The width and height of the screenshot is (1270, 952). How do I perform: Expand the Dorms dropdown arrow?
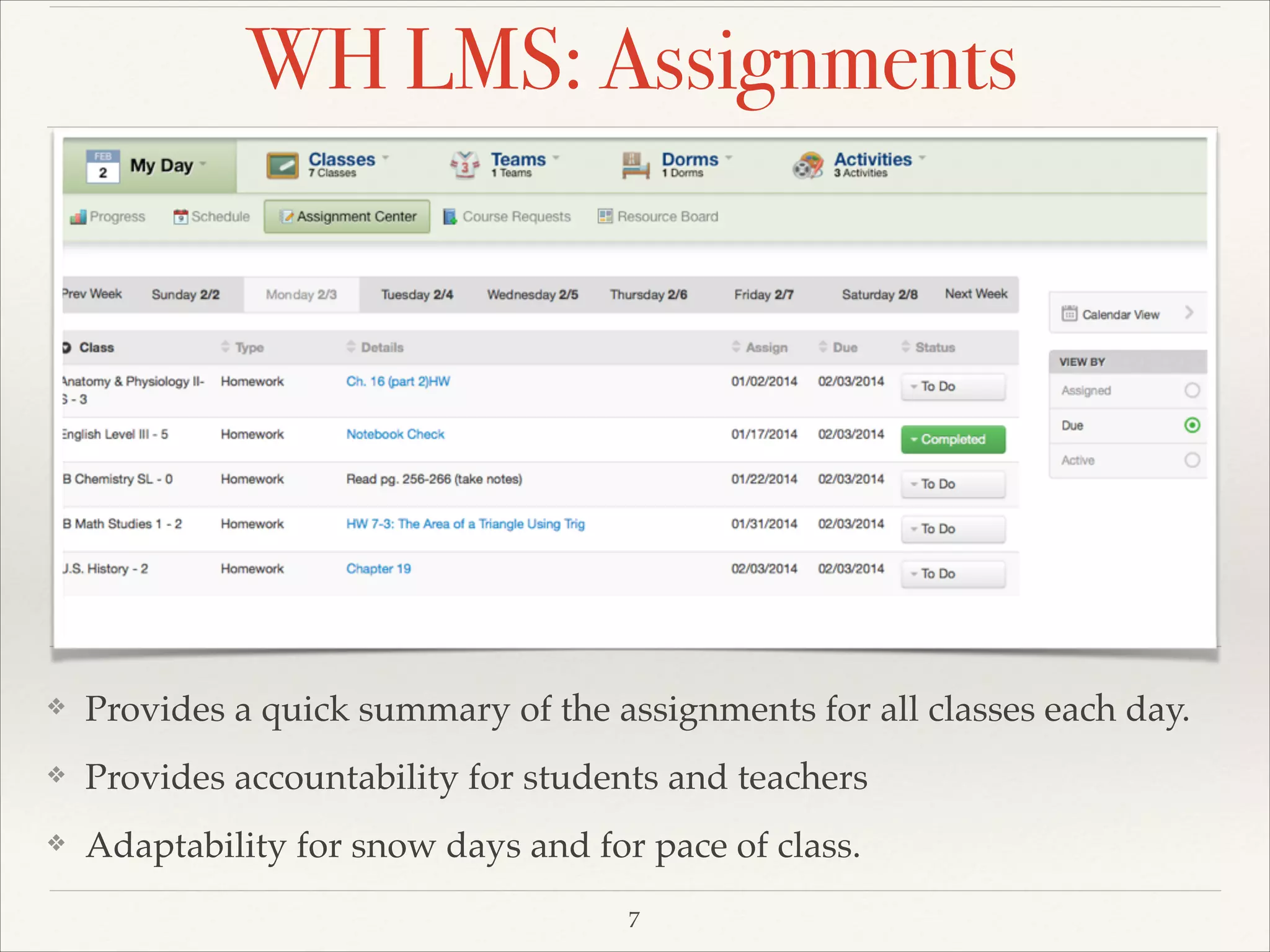[x=729, y=157]
